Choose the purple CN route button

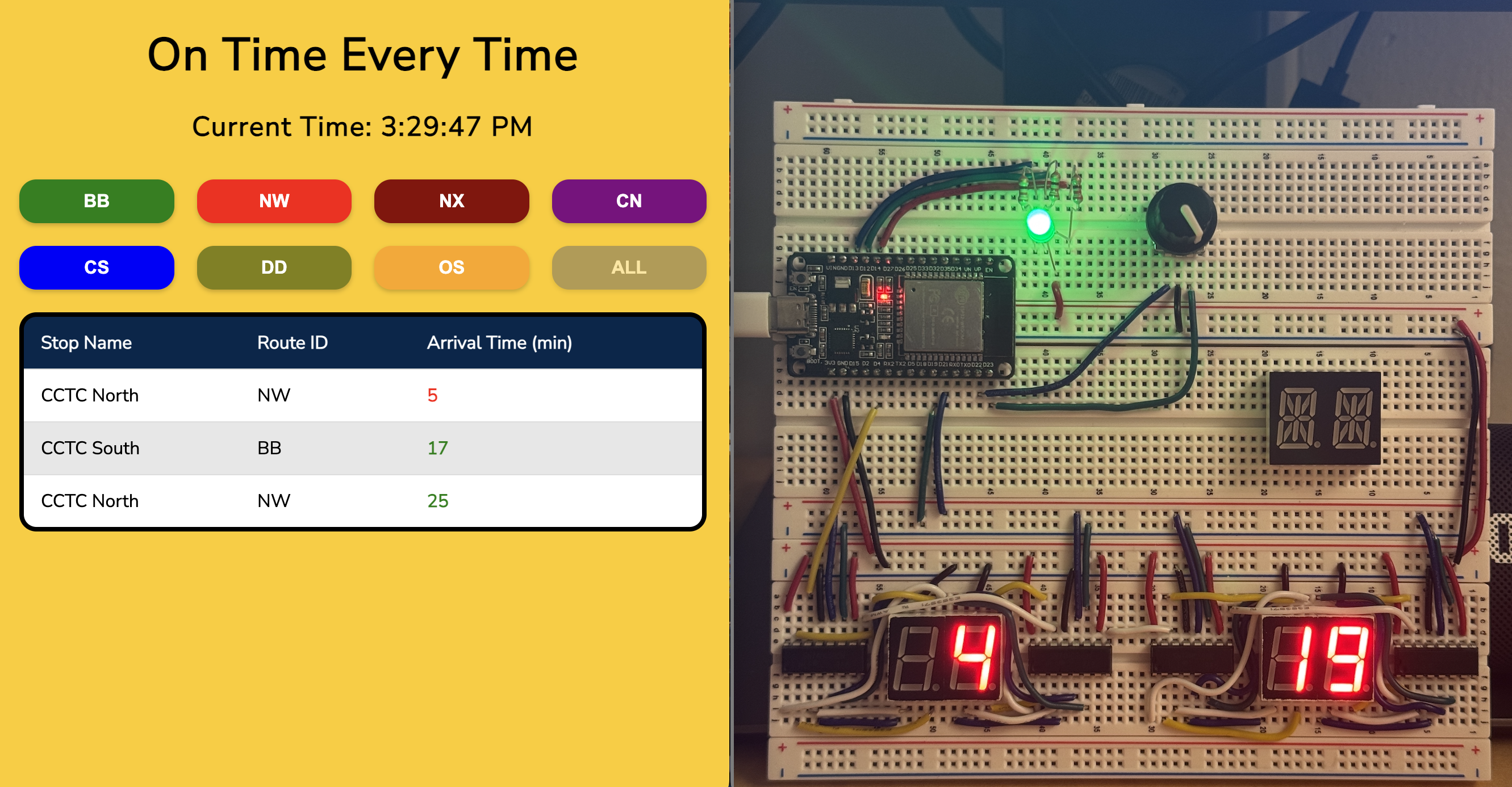[629, 202]
